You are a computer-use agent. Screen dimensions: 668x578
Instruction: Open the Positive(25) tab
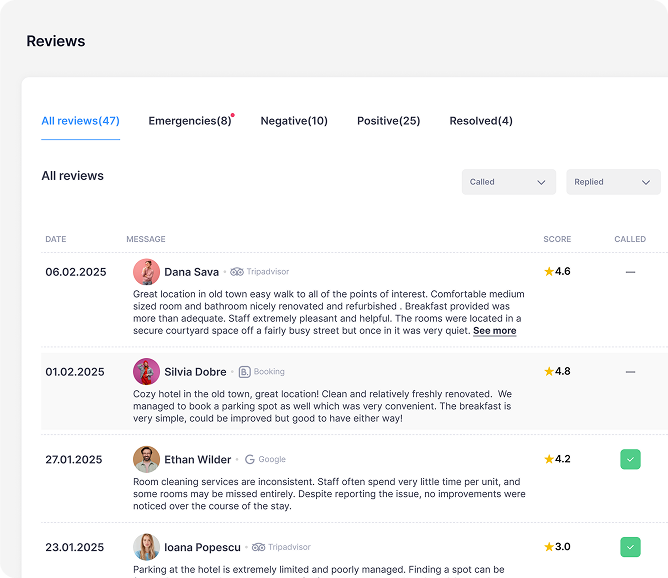point(389,121)
